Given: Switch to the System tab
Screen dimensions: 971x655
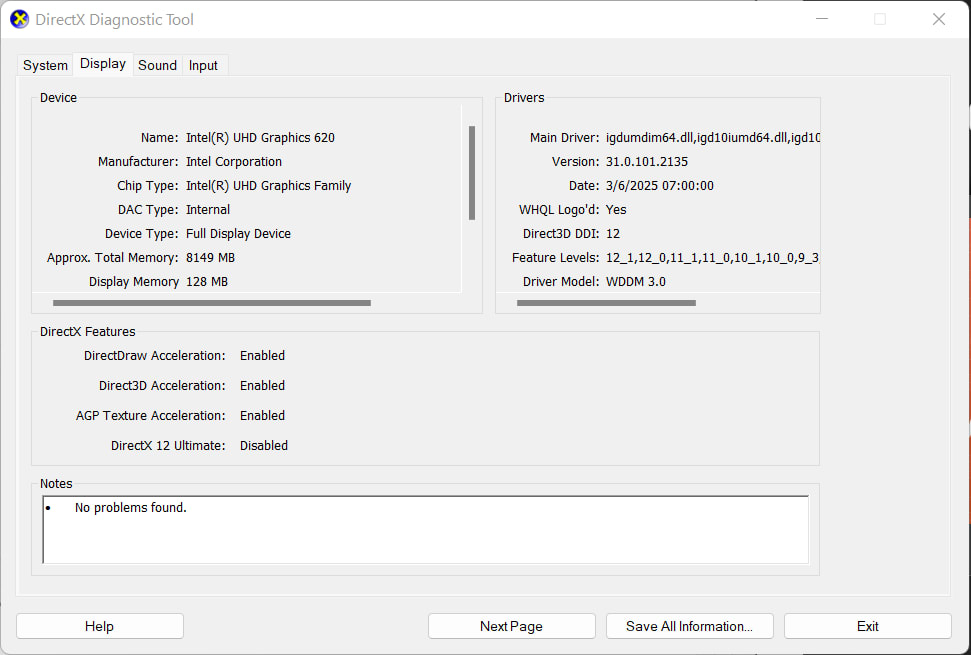Looking at the screenshot, I should (45, 65).
